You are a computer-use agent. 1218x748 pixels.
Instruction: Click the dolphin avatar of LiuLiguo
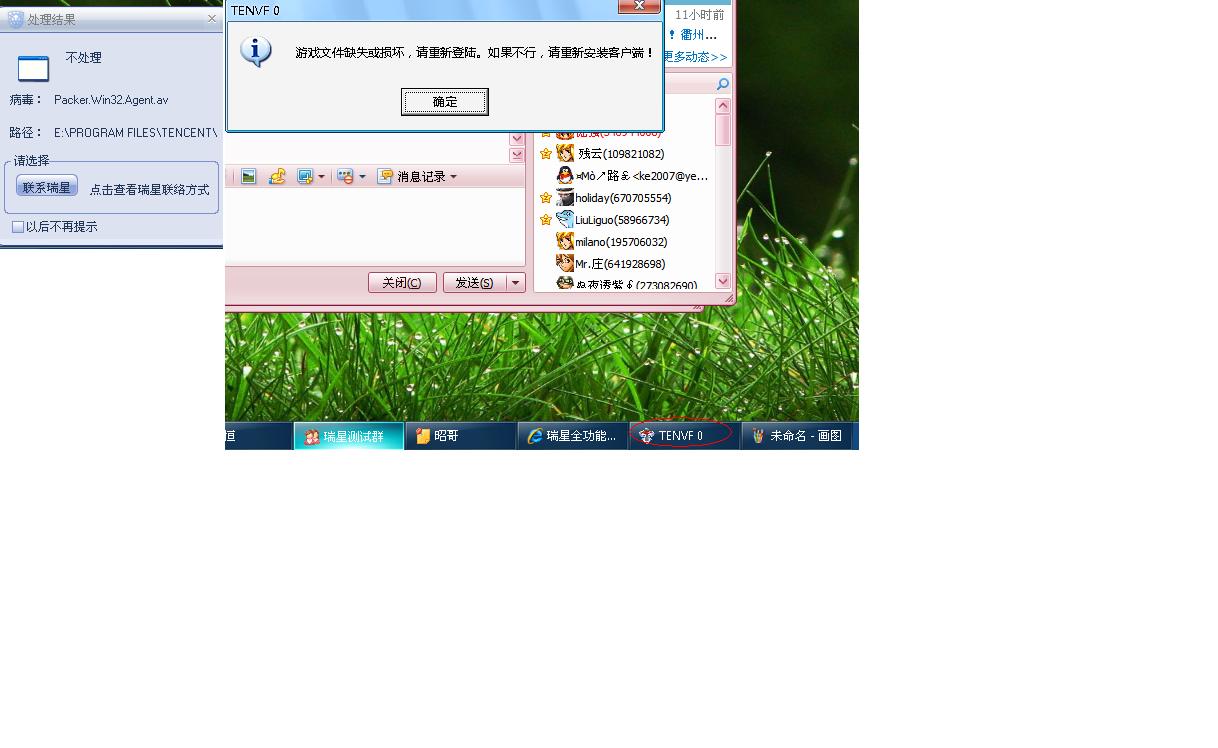pos(565,220)
